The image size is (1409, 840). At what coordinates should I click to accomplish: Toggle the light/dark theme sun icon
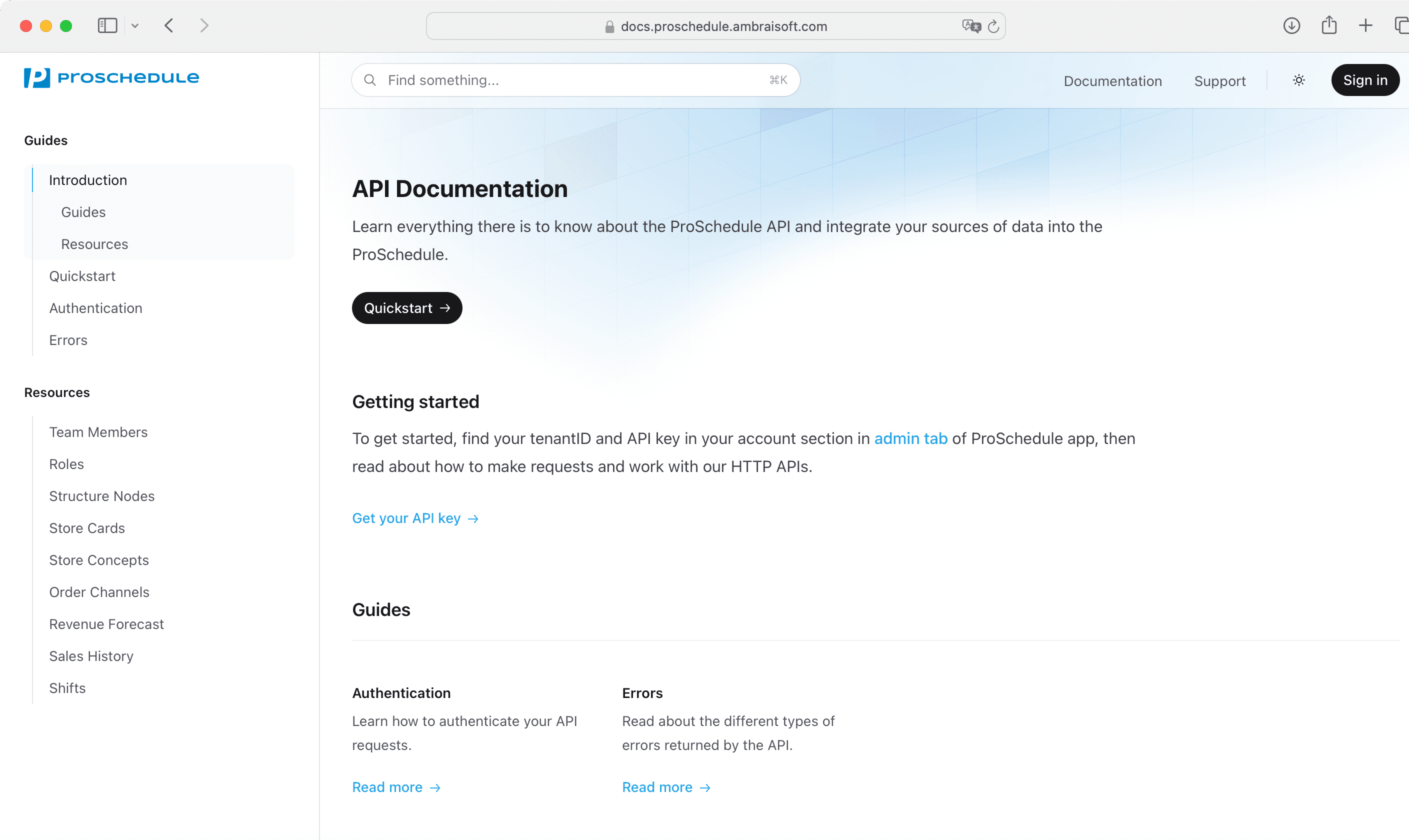(1298, 80)
